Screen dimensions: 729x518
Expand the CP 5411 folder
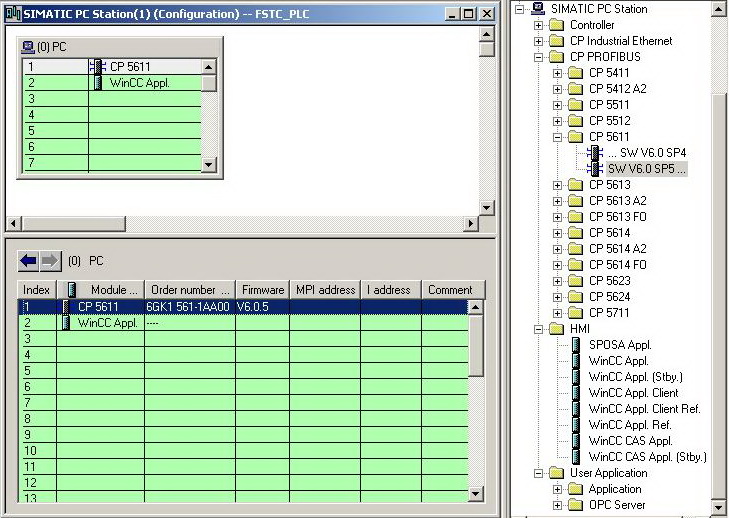point(557,73)
